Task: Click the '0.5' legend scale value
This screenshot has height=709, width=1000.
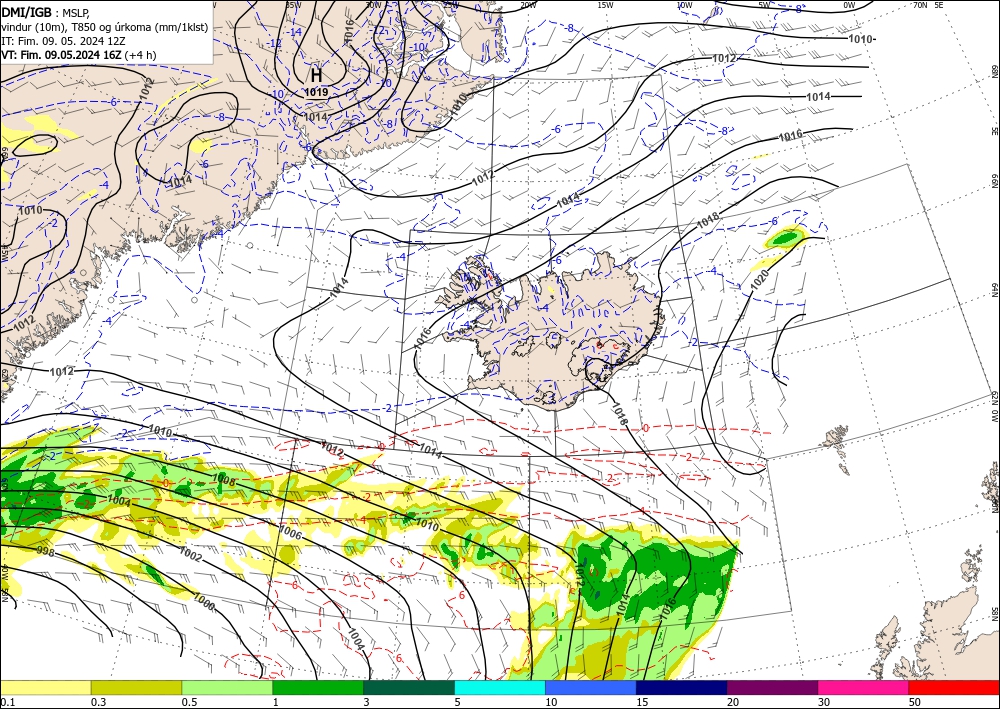Action: click(189, 702)
